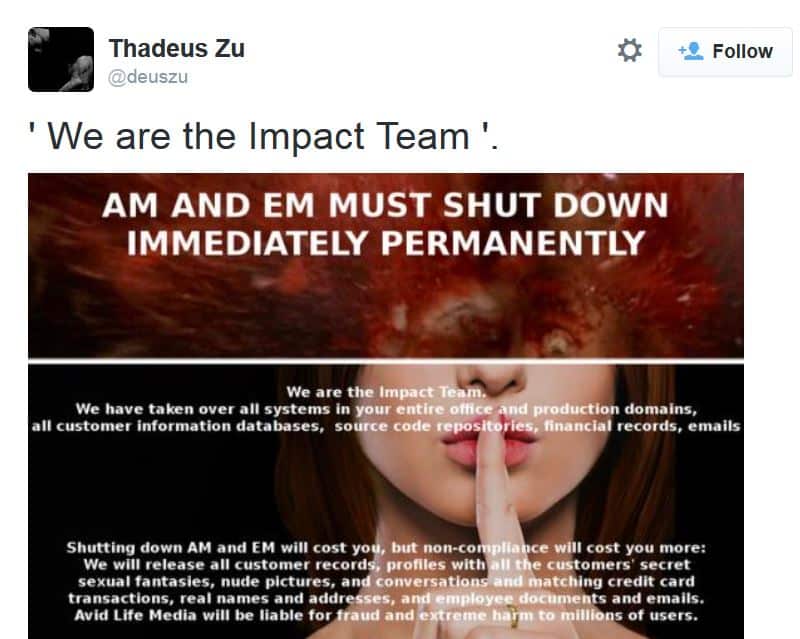Visit the @deuszu handle link

point(148,77)
